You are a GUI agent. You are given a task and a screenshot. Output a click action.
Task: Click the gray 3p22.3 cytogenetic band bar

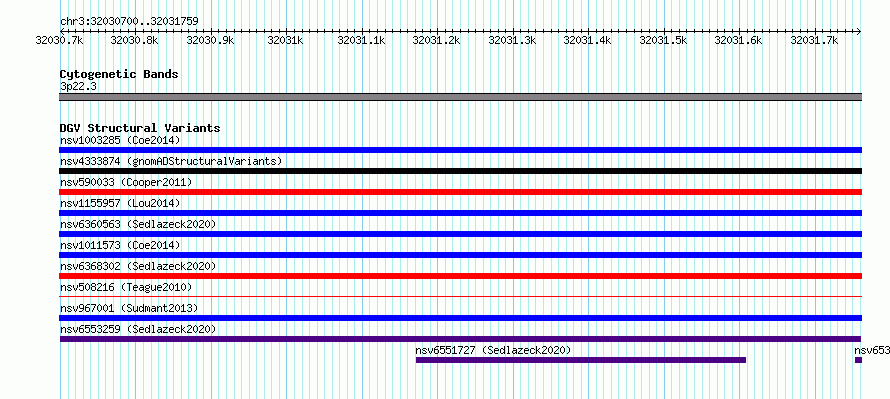460,97
